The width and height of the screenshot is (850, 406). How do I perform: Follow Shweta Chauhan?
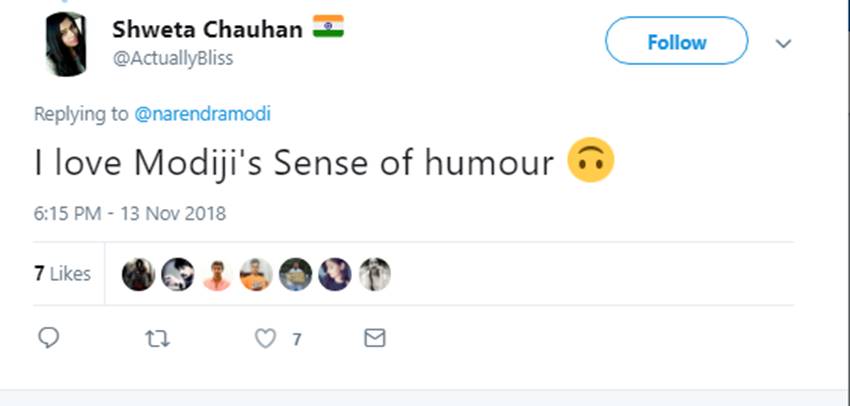[x=676, y=42]
